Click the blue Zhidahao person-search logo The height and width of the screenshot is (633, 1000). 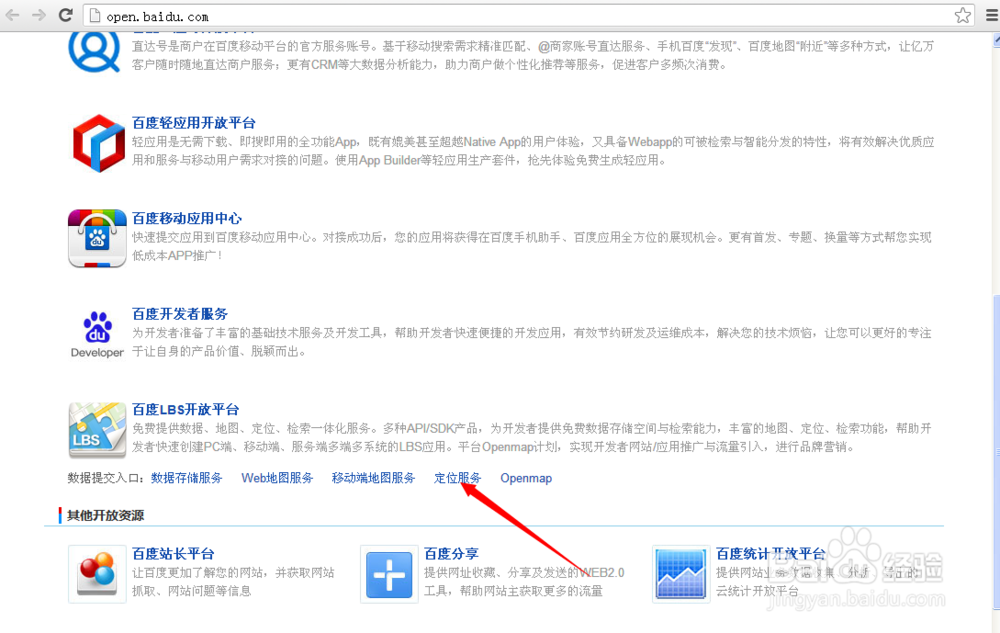(94, 51)
